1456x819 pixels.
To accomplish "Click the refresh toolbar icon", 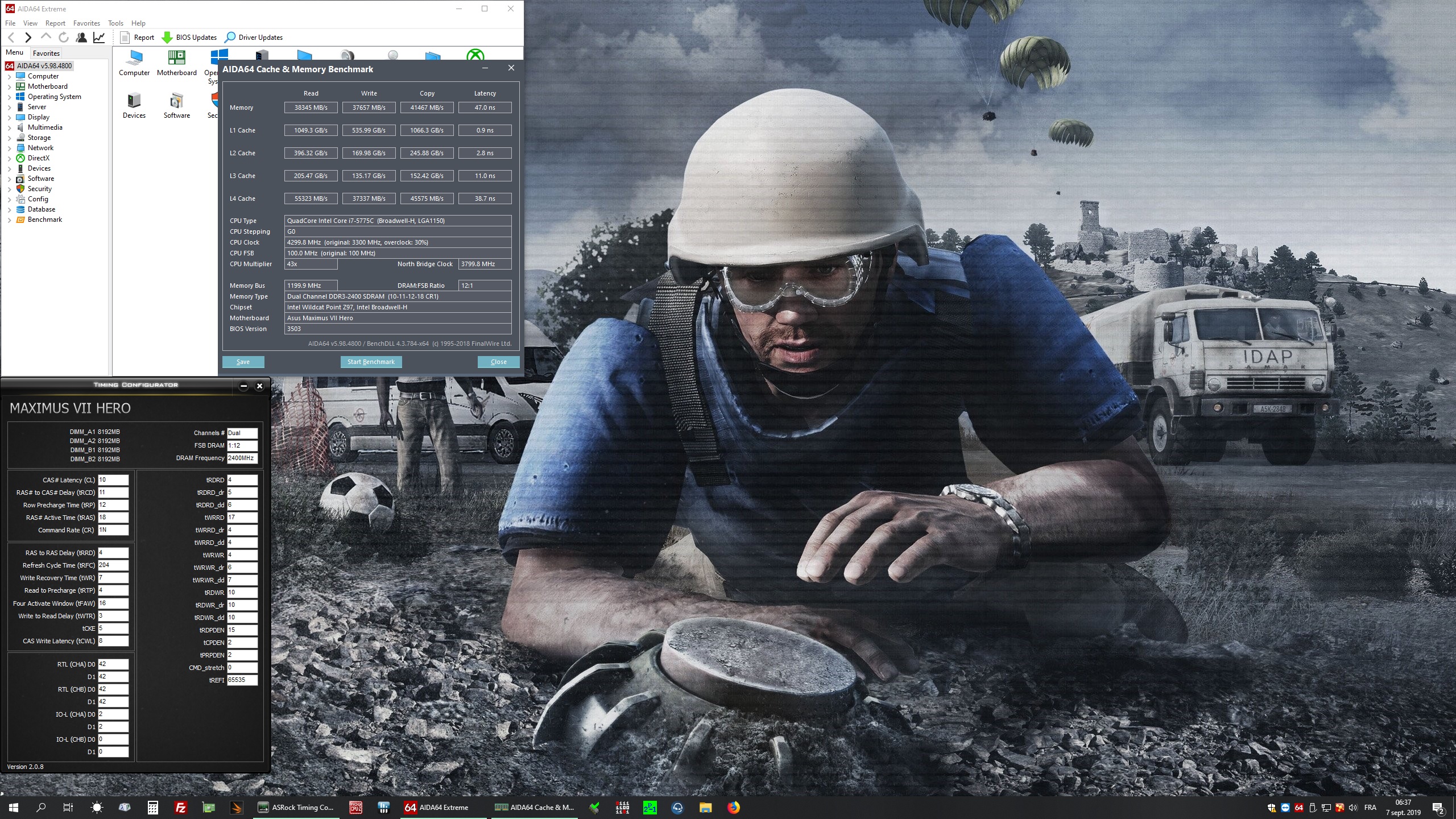I will click(64, 38).
